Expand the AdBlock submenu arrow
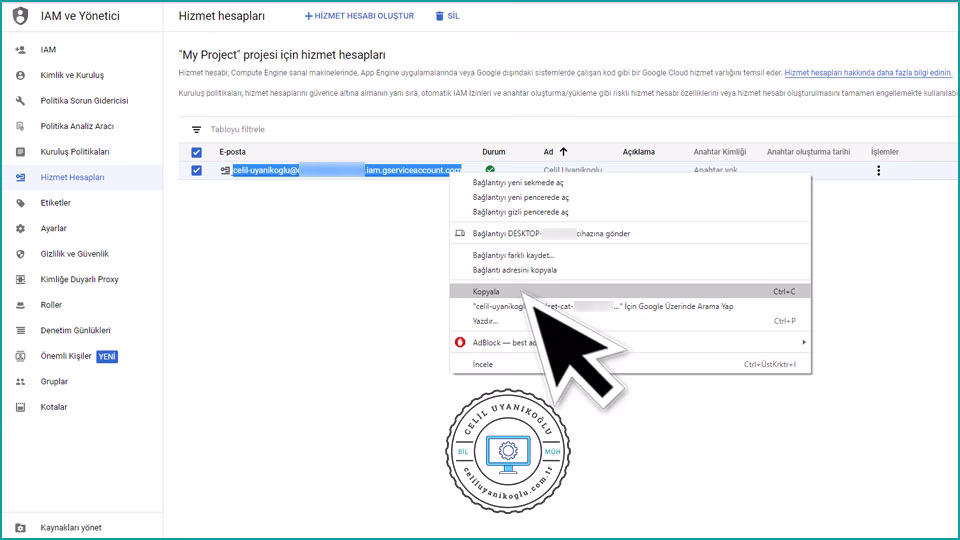This screenshot has height=540, width=960. point(804,342)
